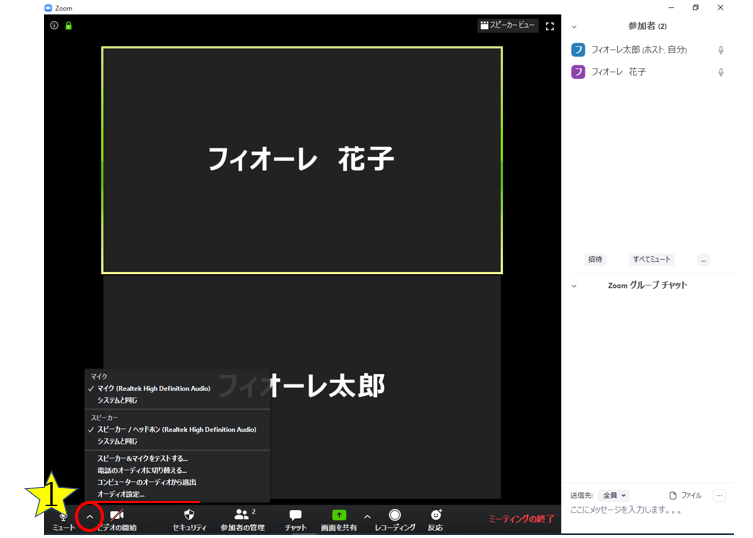Open 送信先 全員 recipient dropdown
753x538 pixels.
(x=614, y=495)
